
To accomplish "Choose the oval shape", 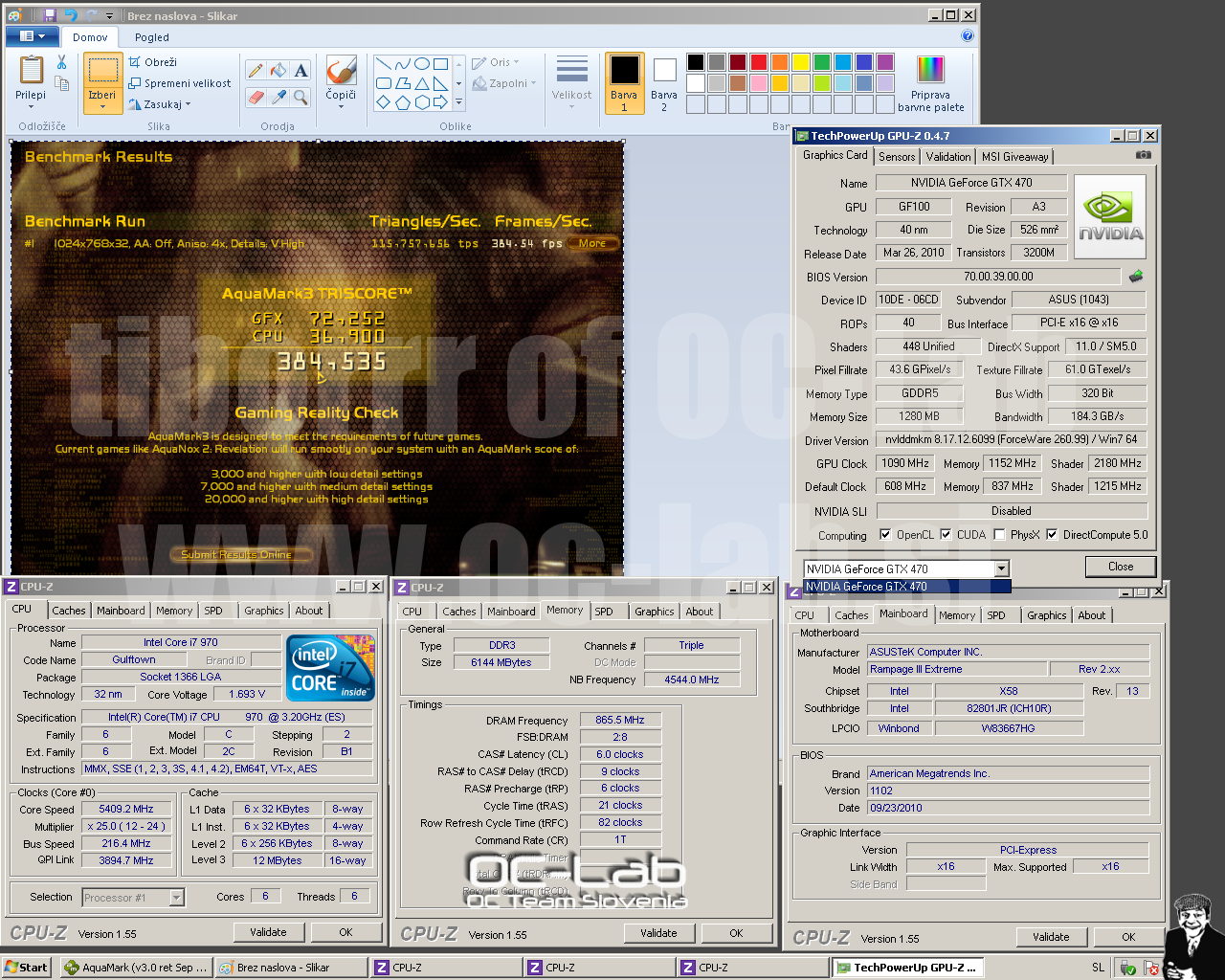I will click(421, 64).
